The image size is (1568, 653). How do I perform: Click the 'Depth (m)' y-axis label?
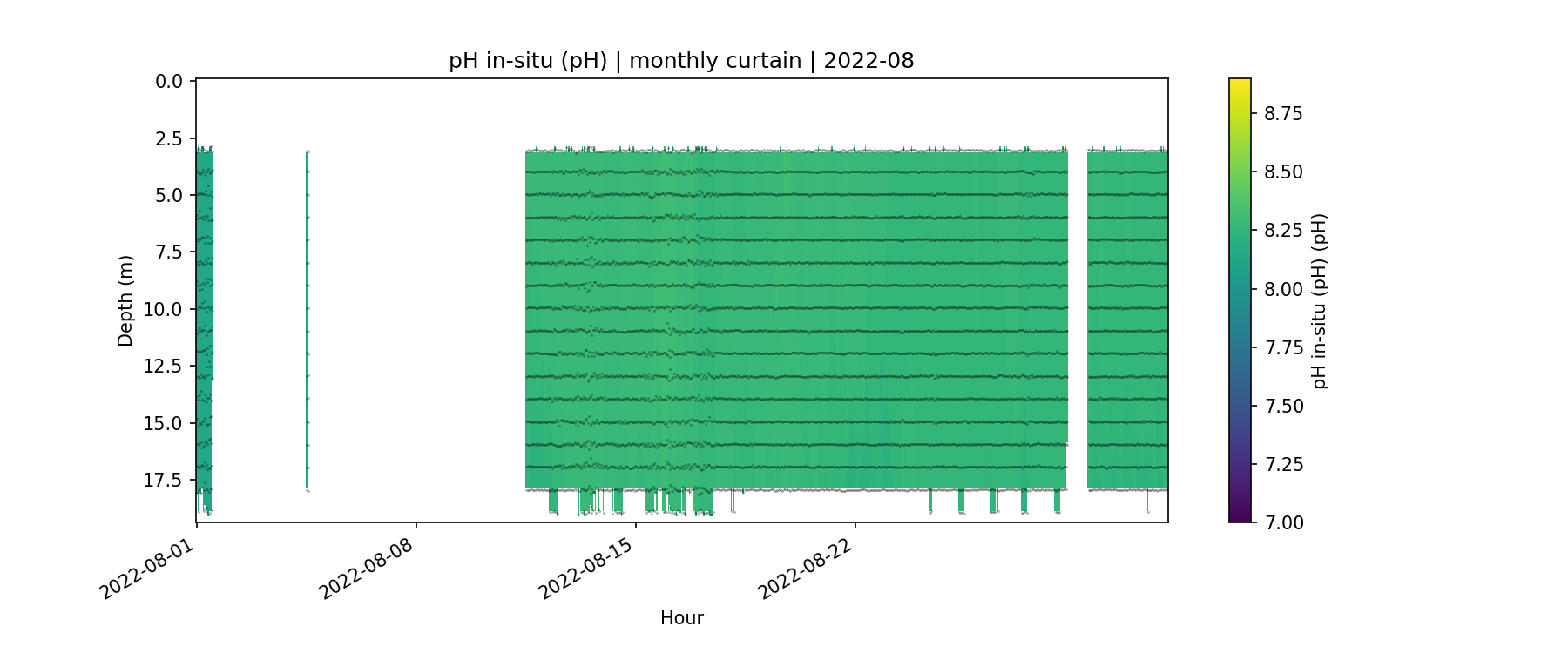(125, 300)
